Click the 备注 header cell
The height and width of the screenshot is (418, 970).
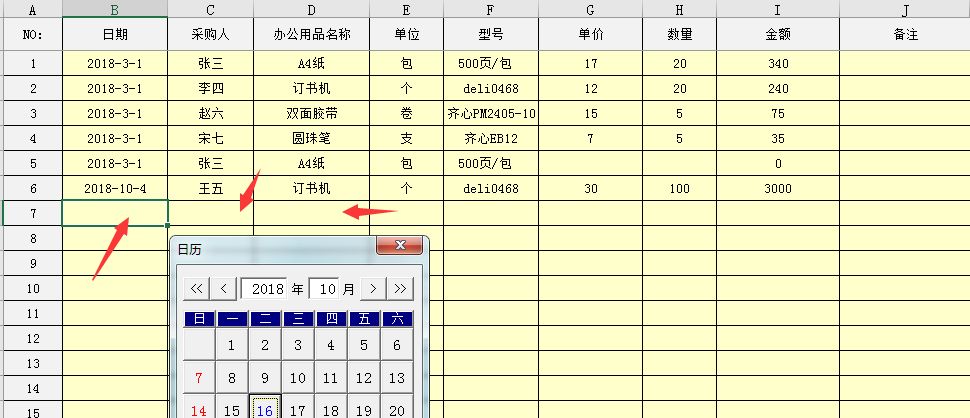click(905, 35)
